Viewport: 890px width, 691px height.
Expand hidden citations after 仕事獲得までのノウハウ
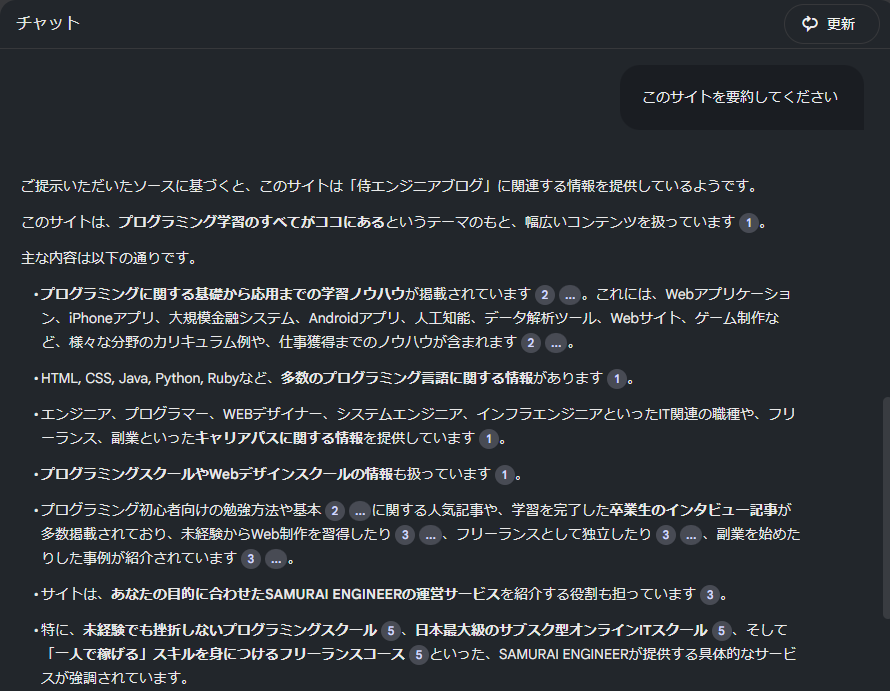click(x=556, y=345)
